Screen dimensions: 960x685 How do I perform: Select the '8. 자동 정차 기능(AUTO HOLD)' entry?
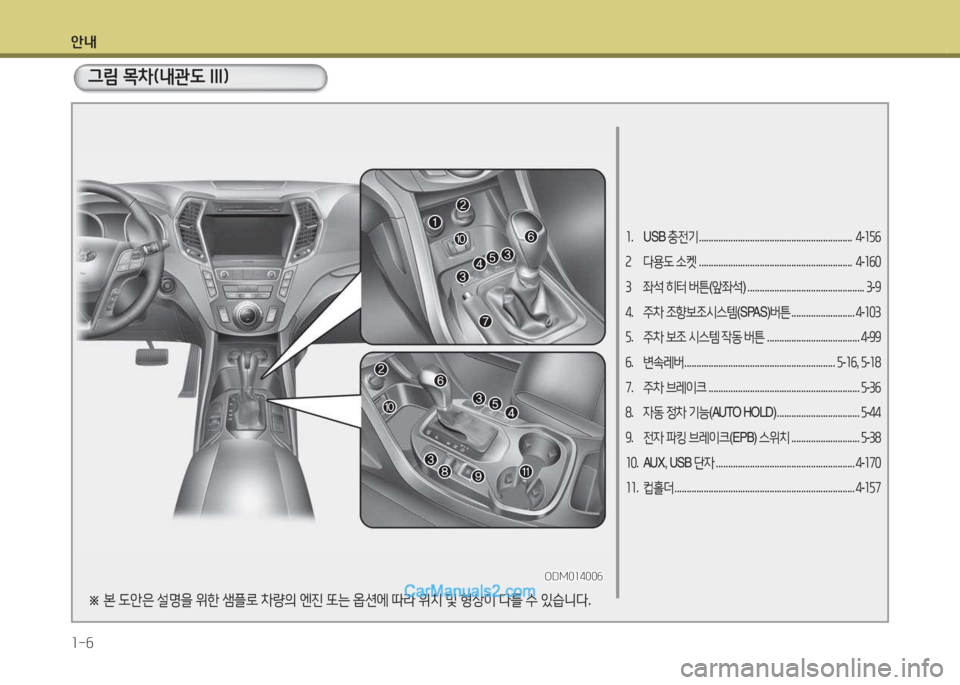[753, 413]
